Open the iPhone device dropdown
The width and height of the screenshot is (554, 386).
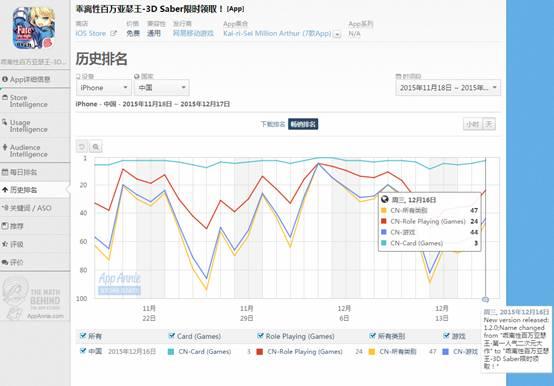pyautogui.click(x=104, y=88)
